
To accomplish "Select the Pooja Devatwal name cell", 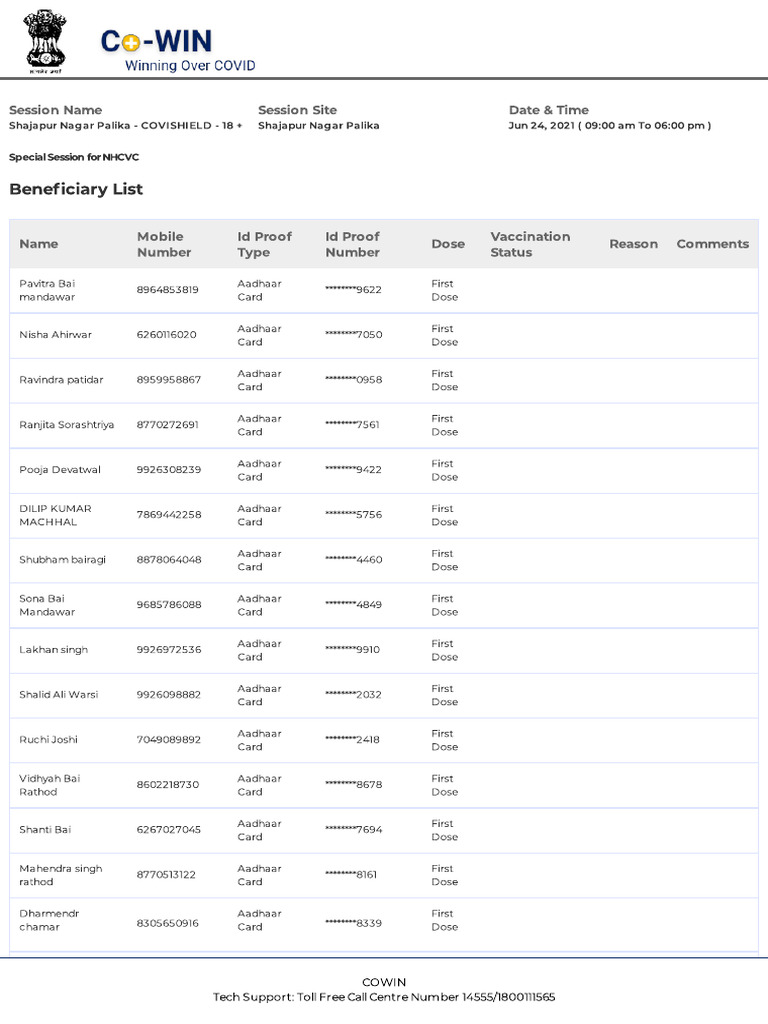I will (x=60, y=470).
